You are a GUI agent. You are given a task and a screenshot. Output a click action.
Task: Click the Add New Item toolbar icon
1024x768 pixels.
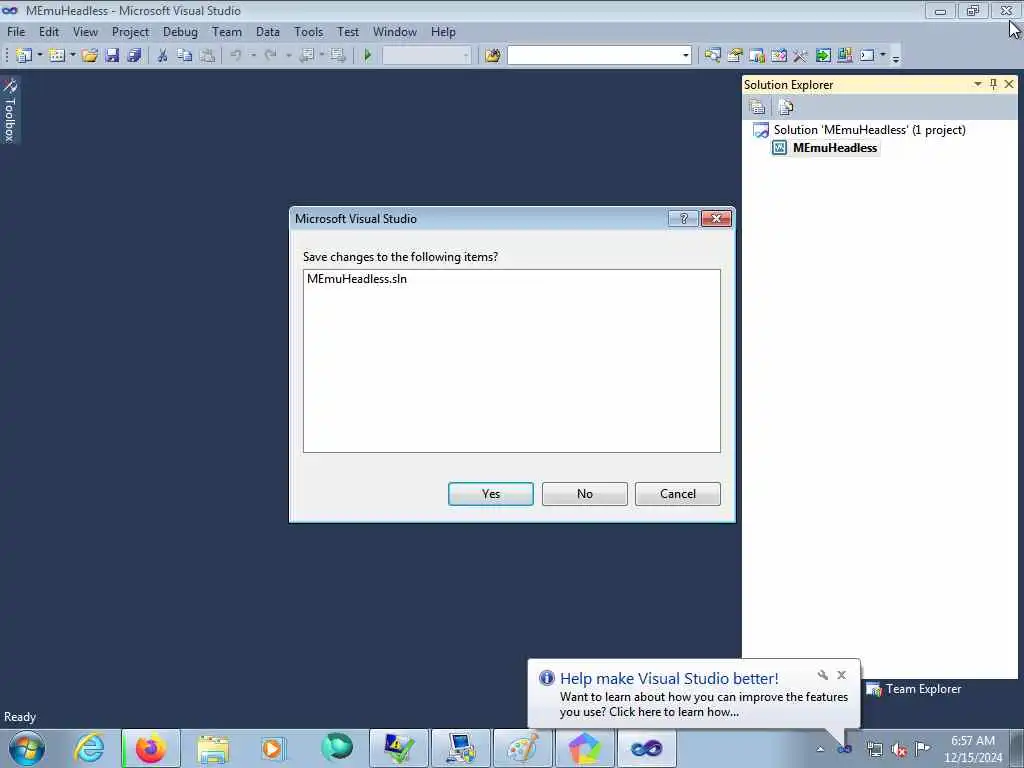(x=56, y=56)
